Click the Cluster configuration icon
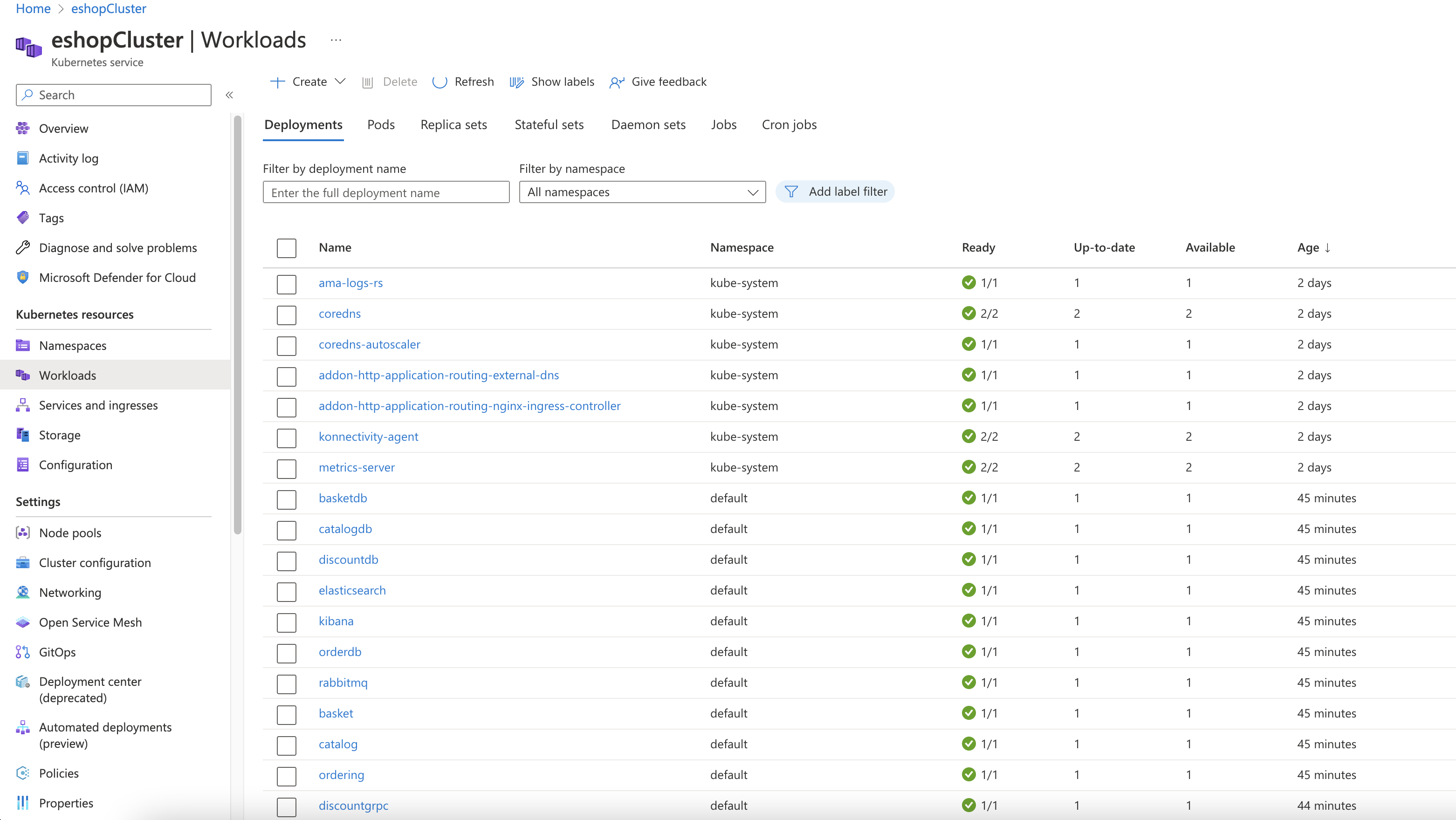This screenshot has width=1456, height=820. 23,563
